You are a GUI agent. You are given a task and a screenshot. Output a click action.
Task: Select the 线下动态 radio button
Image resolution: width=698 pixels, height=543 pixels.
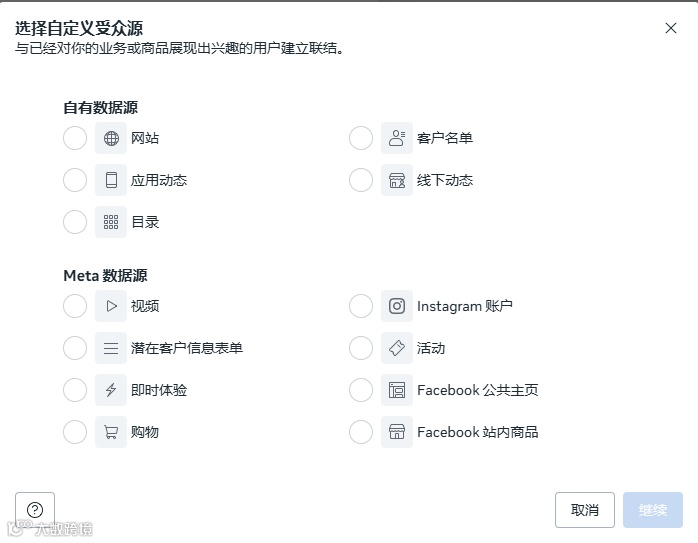pos(361,180)
